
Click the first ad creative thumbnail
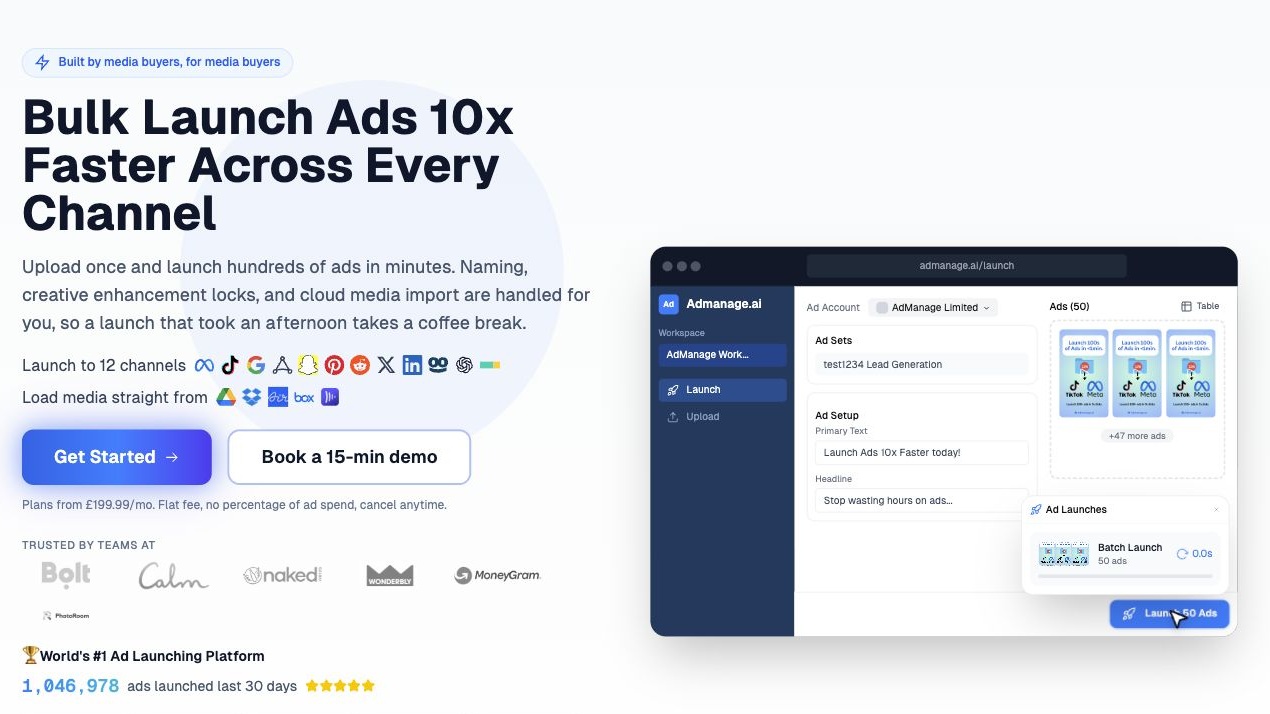click(1084, 373)
